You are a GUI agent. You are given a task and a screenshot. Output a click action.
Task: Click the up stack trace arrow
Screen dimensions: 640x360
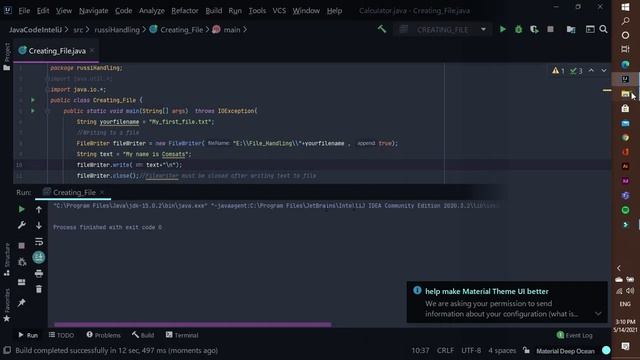(x=39, y=209)
